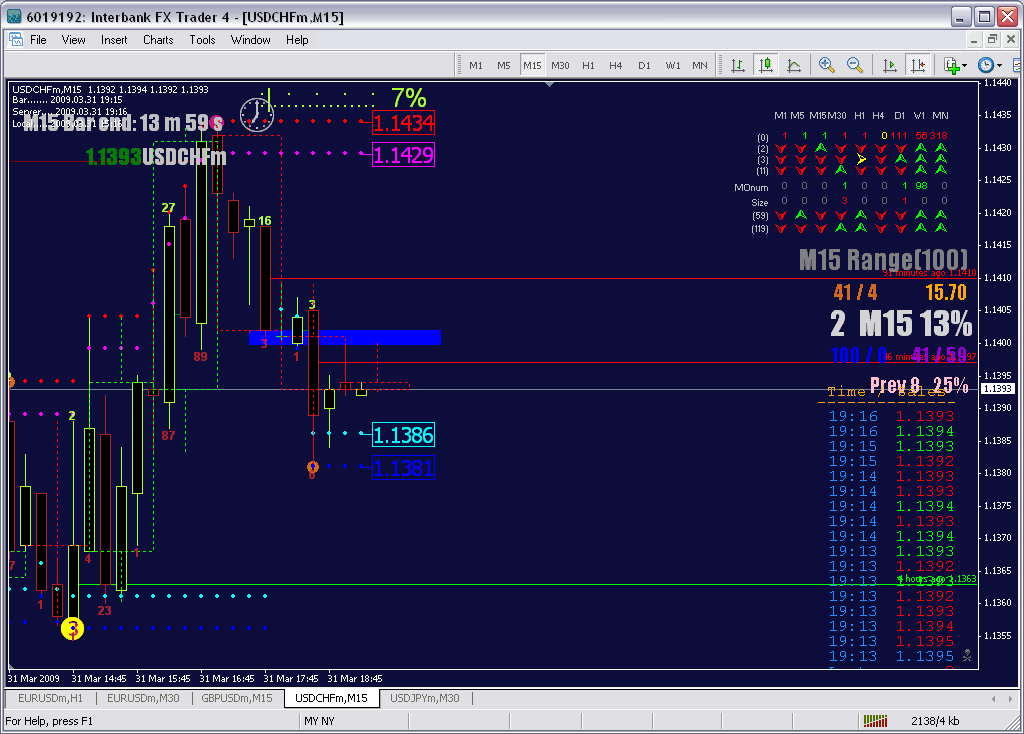Open the File menu
The height and width of the screenshot is (734, 1024).
click(39, 40)
